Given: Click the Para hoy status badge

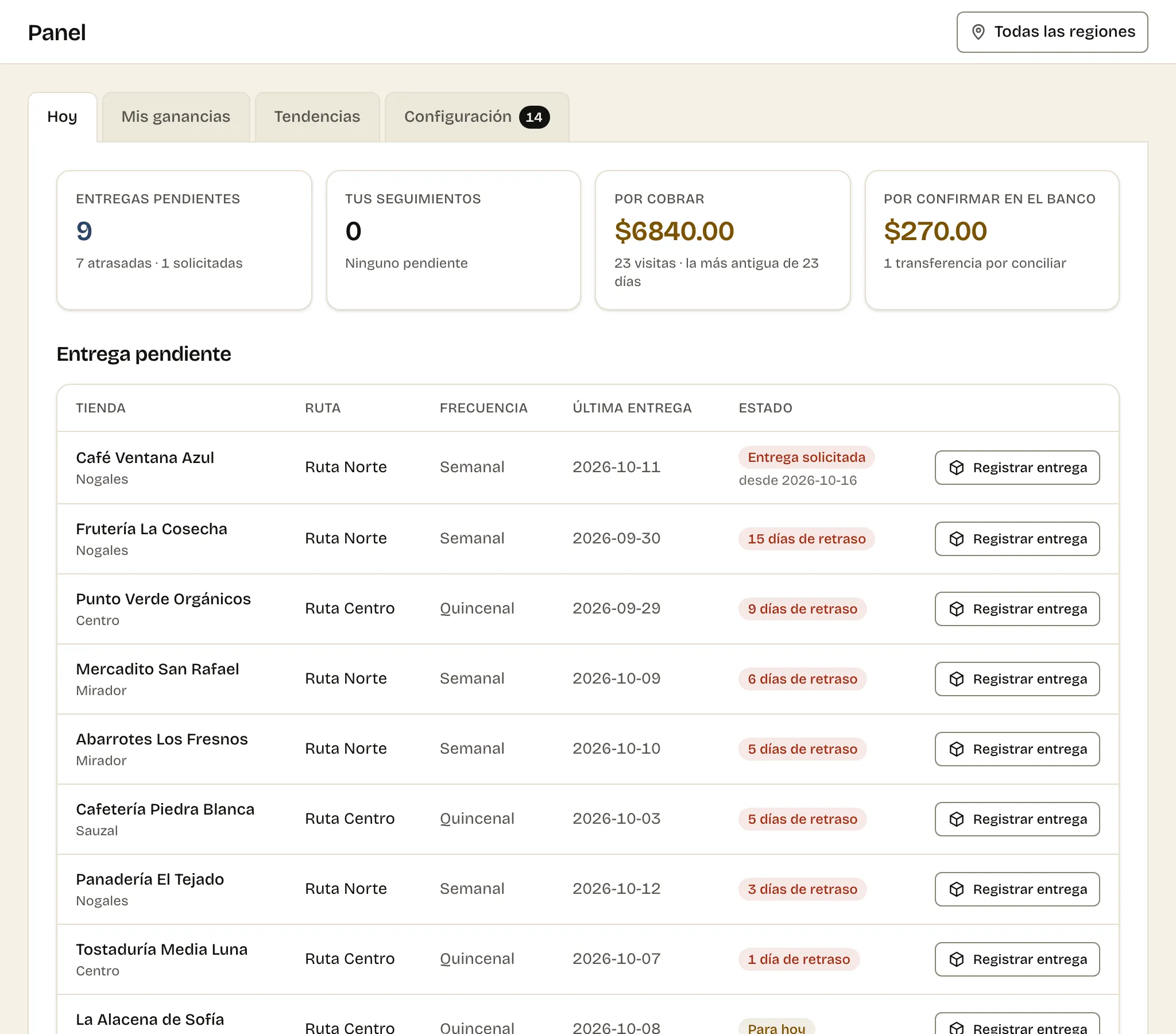Looking at the screenshot, I should [776, 1027].
